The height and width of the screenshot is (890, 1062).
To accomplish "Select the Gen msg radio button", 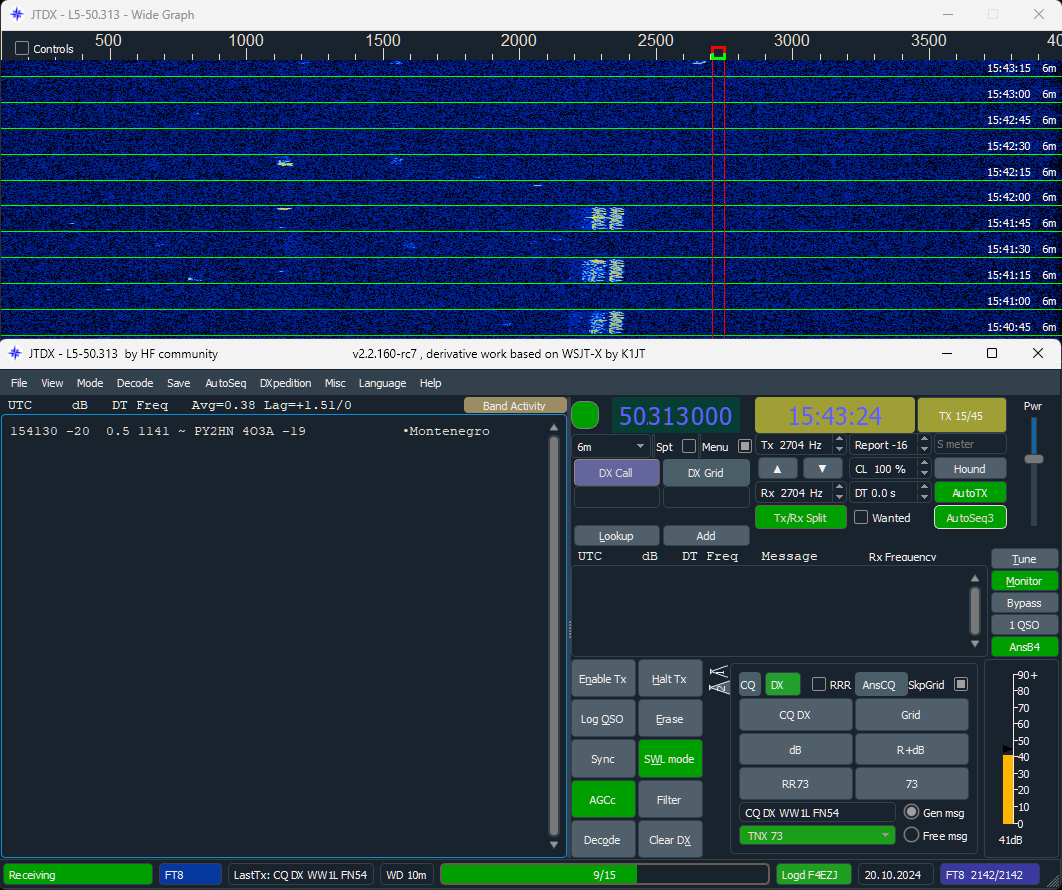I will [x=912, y=812].
